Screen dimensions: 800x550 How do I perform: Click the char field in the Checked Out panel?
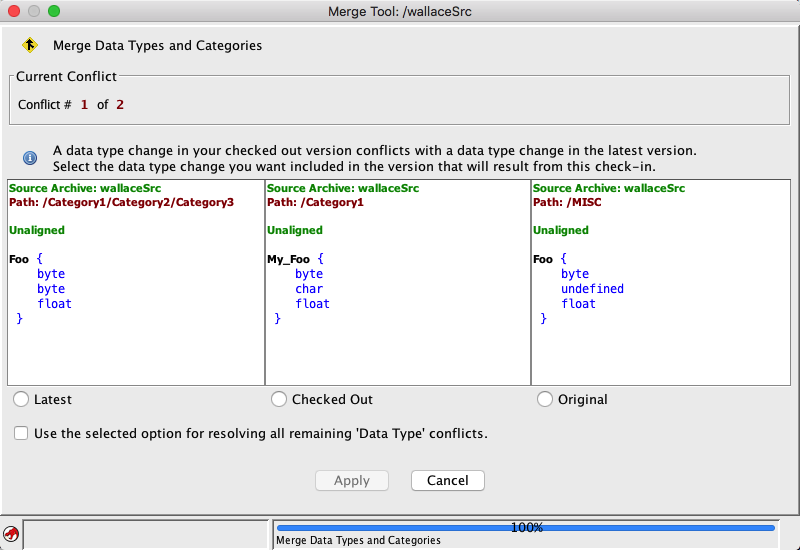click(x=309, y=289)
